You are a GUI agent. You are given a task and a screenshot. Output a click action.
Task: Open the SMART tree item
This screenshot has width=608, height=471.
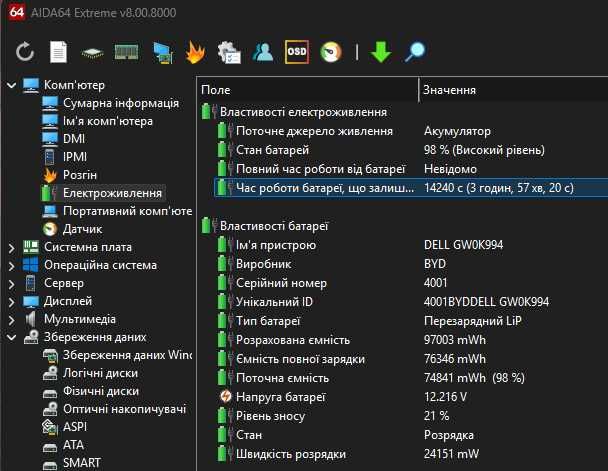click(81, 463)
